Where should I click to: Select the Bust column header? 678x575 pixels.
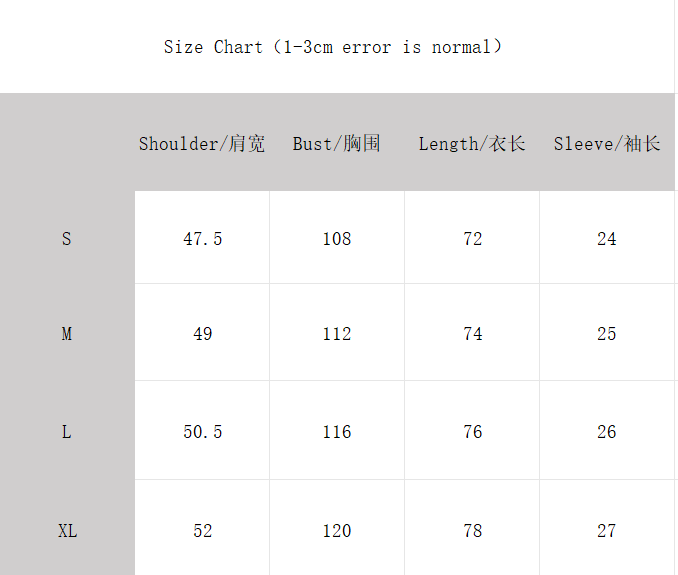(337, 144)
